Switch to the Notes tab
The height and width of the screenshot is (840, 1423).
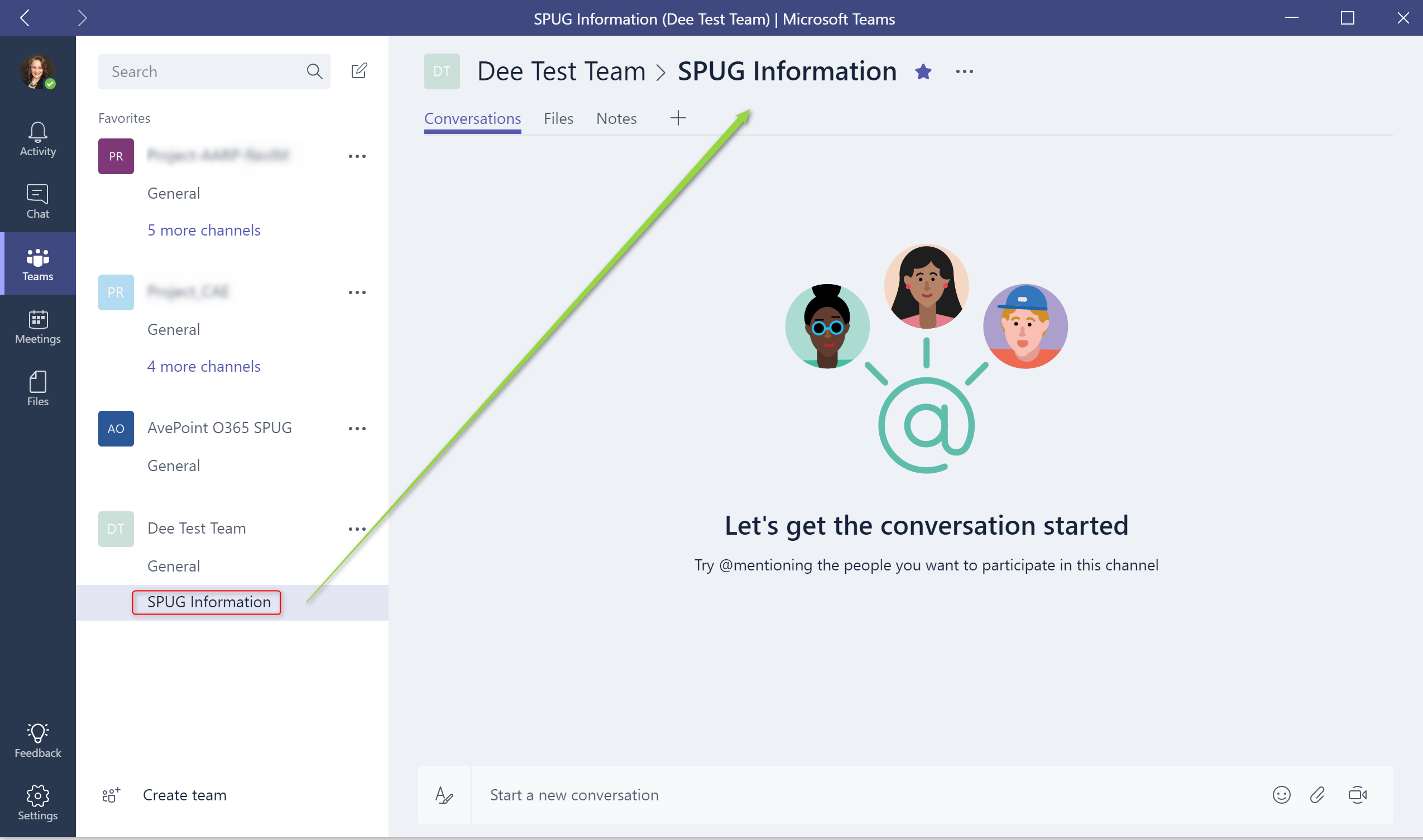[x=616, y=118]
